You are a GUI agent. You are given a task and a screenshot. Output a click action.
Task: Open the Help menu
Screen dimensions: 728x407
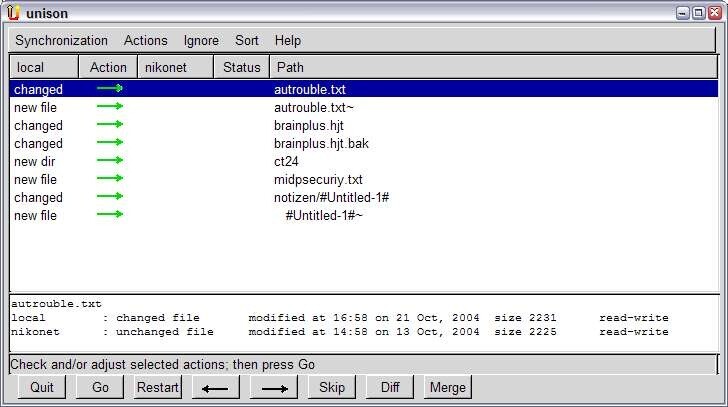[287, 41]
